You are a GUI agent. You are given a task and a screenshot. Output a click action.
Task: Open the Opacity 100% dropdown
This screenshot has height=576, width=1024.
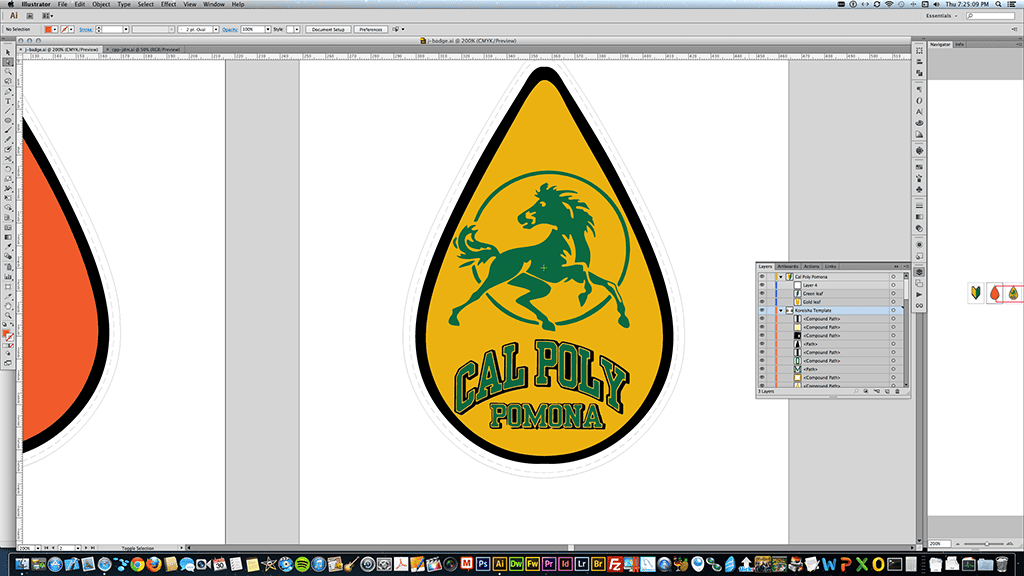pos(268,29)
